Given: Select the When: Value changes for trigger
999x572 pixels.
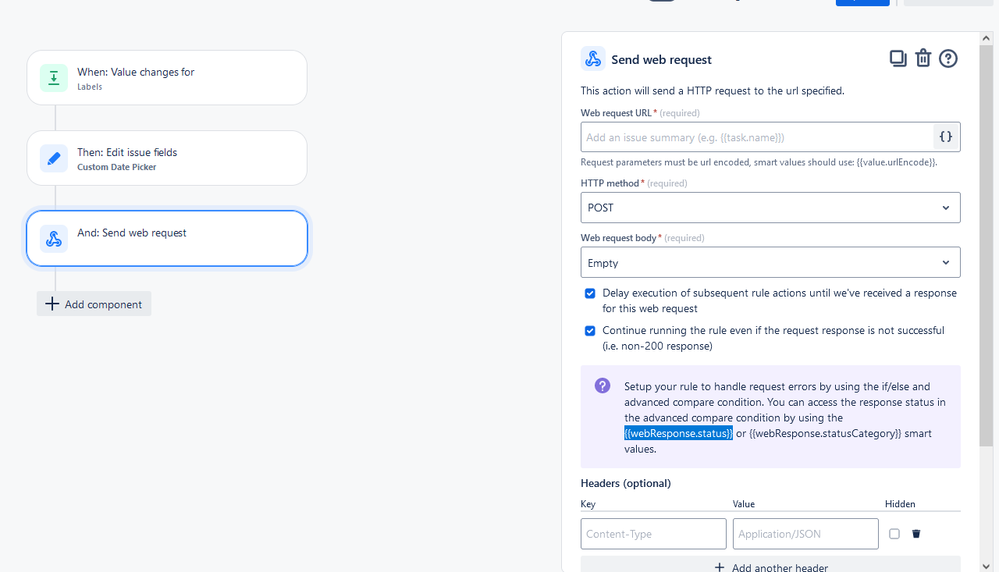Looking at the screenshot, I should [167, 78].
